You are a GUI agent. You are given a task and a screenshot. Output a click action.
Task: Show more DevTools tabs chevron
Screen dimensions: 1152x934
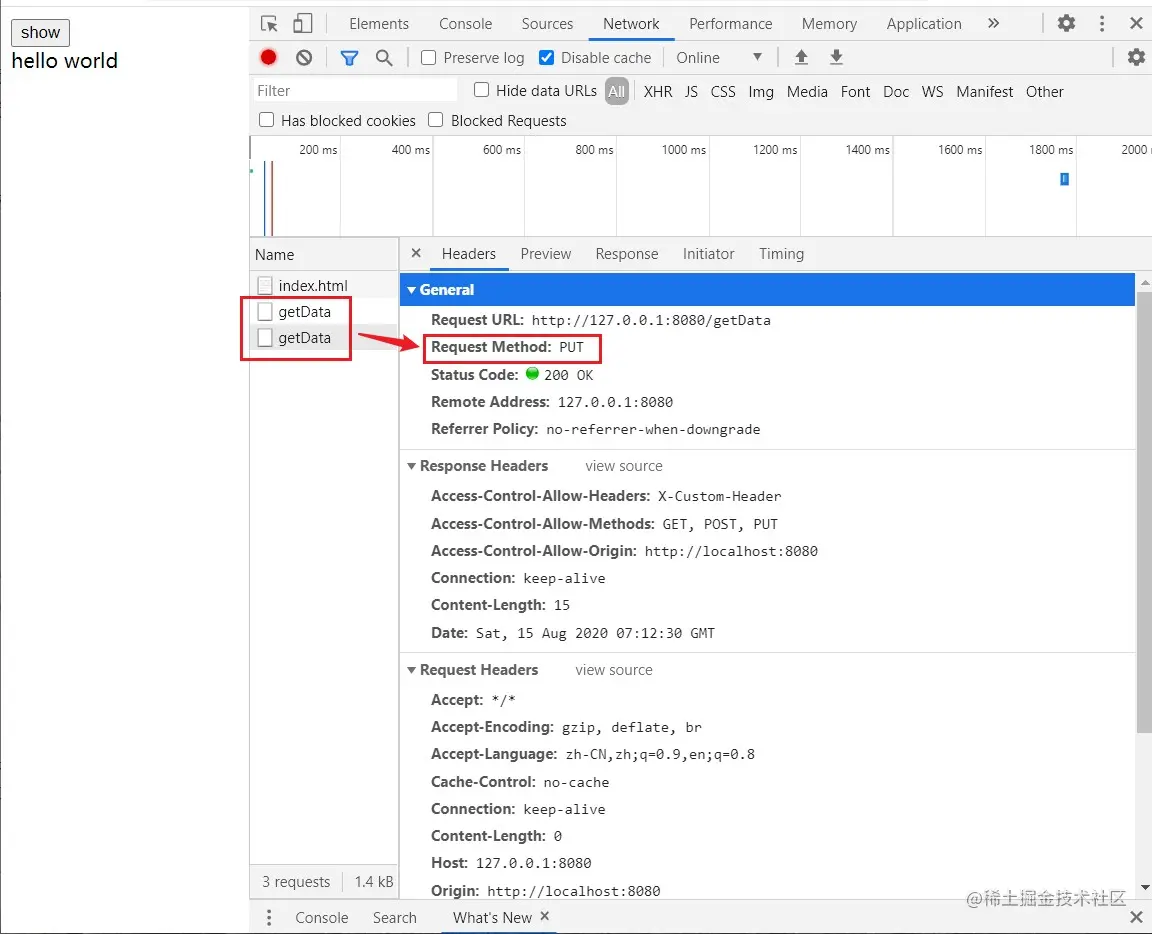[993, 24]
